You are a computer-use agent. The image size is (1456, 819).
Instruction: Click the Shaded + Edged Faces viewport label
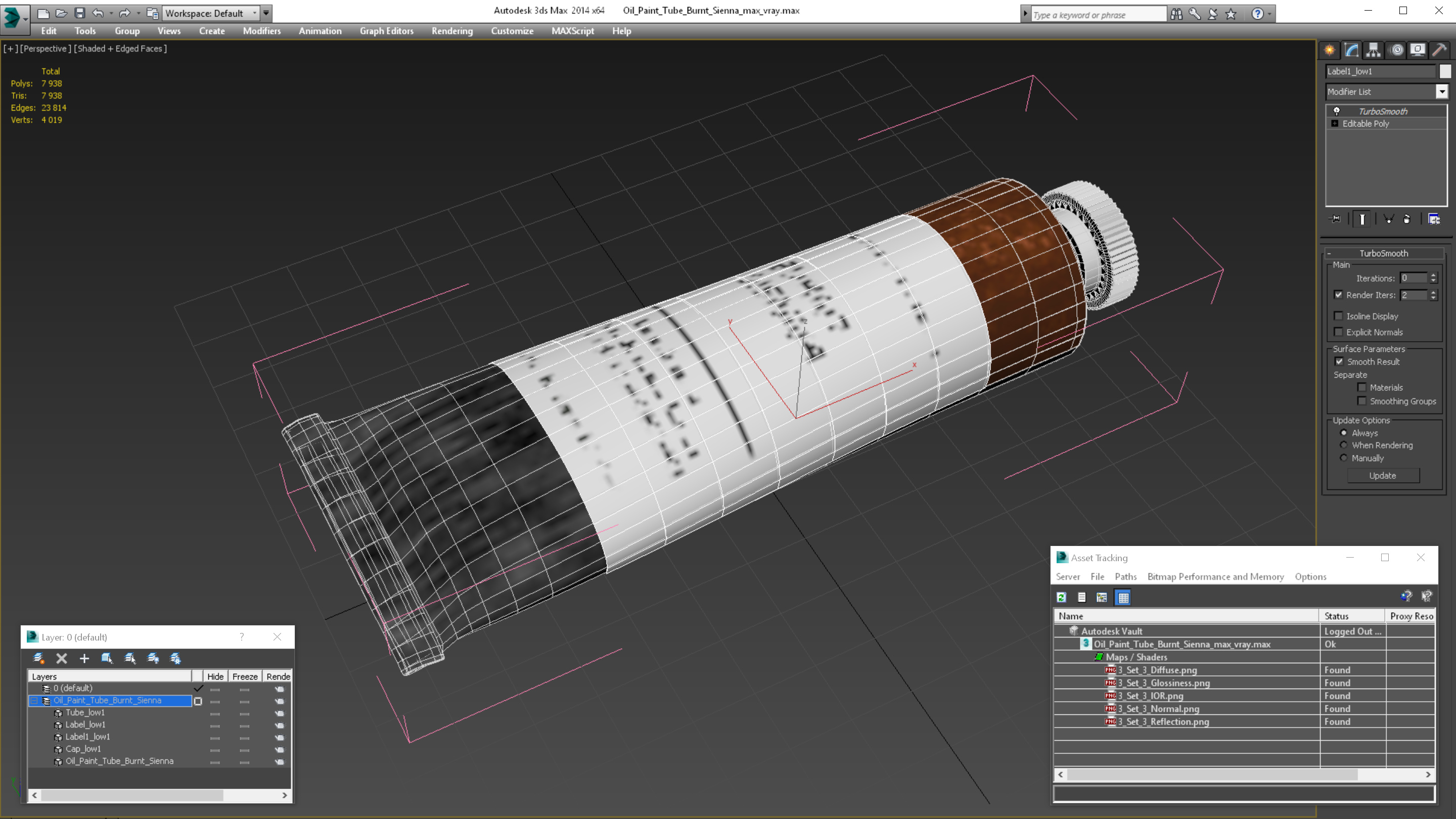coord(120,49)
